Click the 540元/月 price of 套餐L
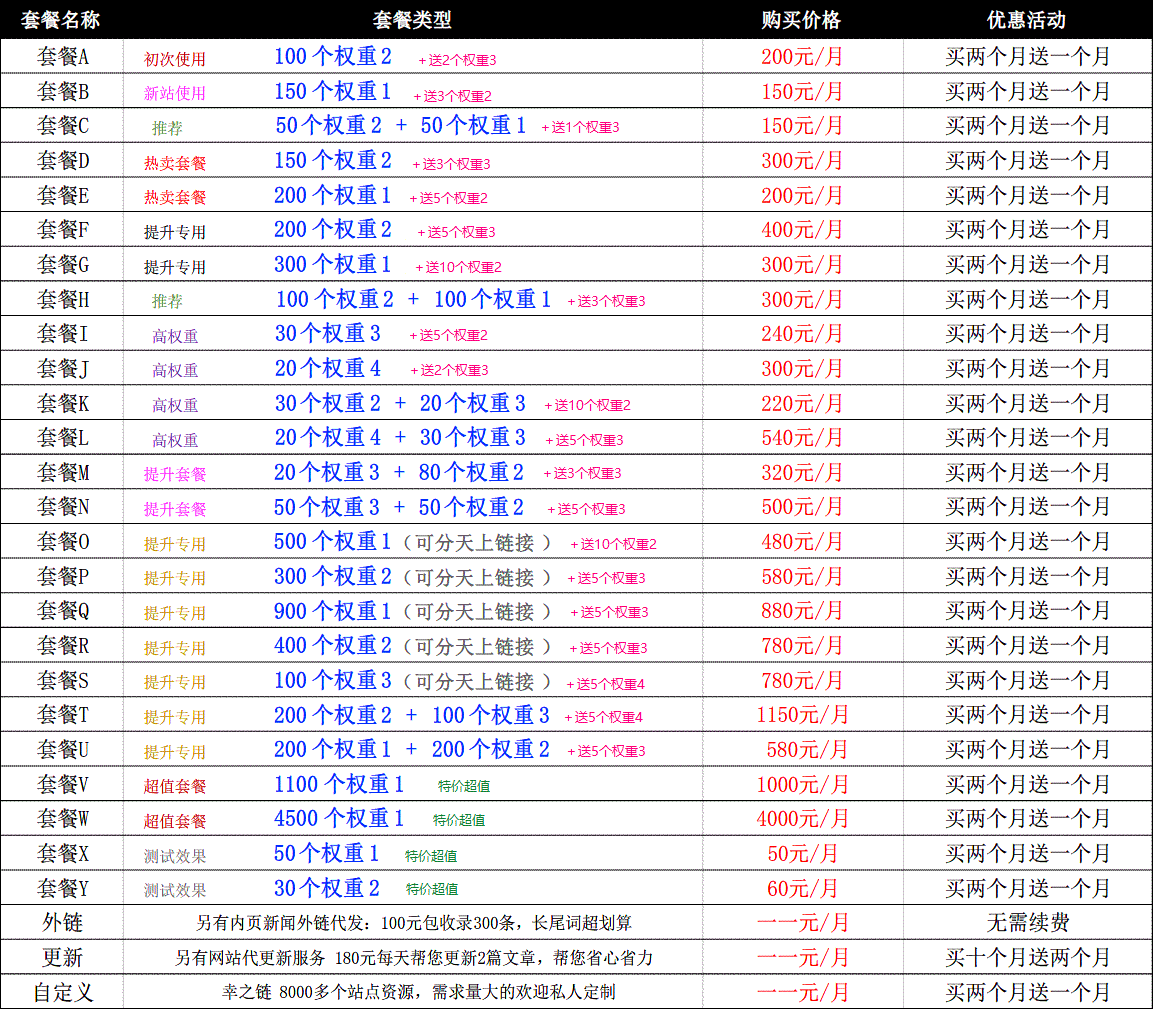Image resolution: width=1153 pixels, height=1010 pixels. (x=802, y=438)
